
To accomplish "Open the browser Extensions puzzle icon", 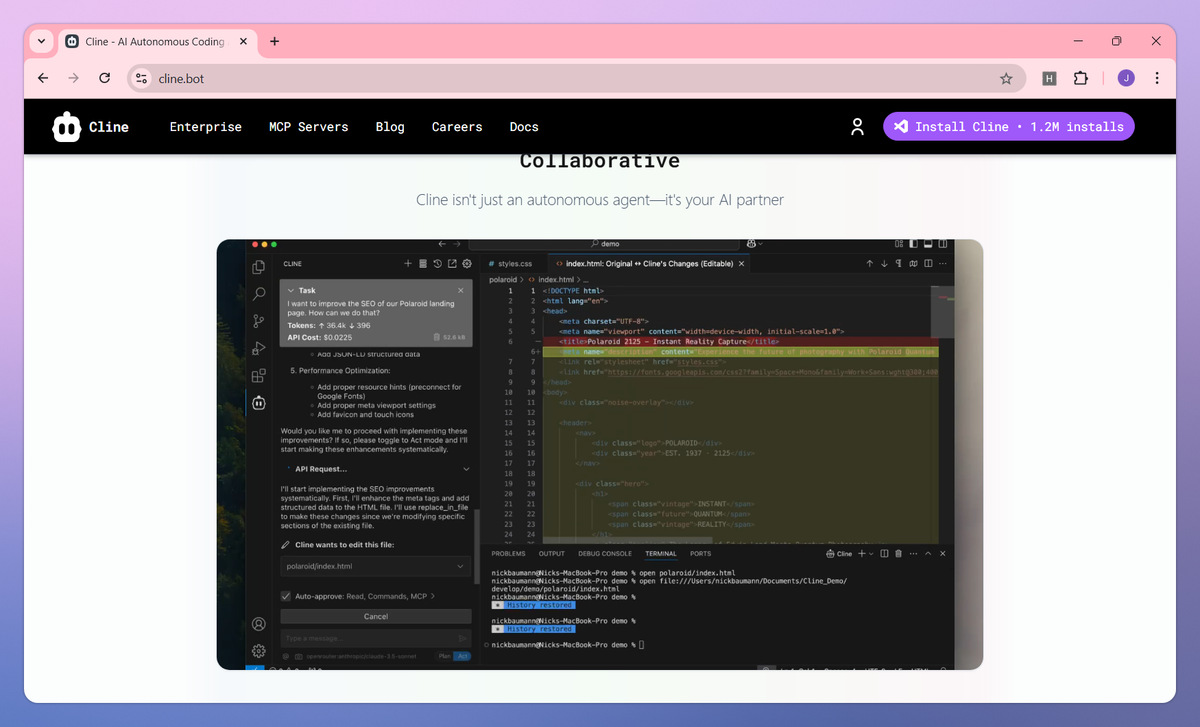I will pyautogui.click(x=1080, y=78).
